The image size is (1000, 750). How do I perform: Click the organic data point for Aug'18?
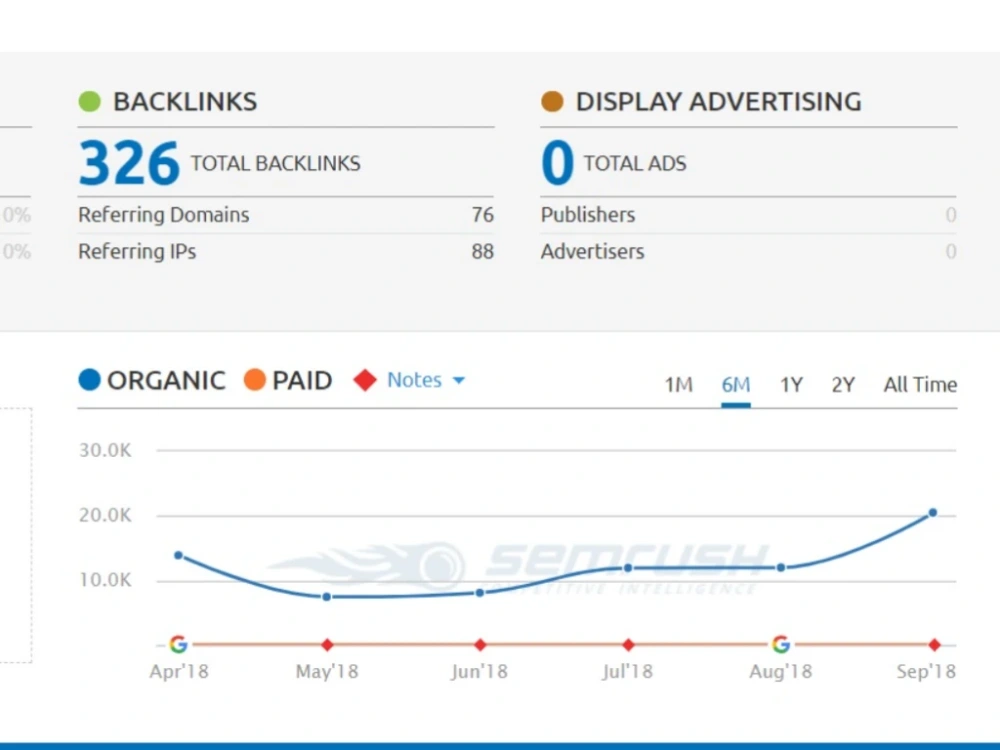(781, 568)
